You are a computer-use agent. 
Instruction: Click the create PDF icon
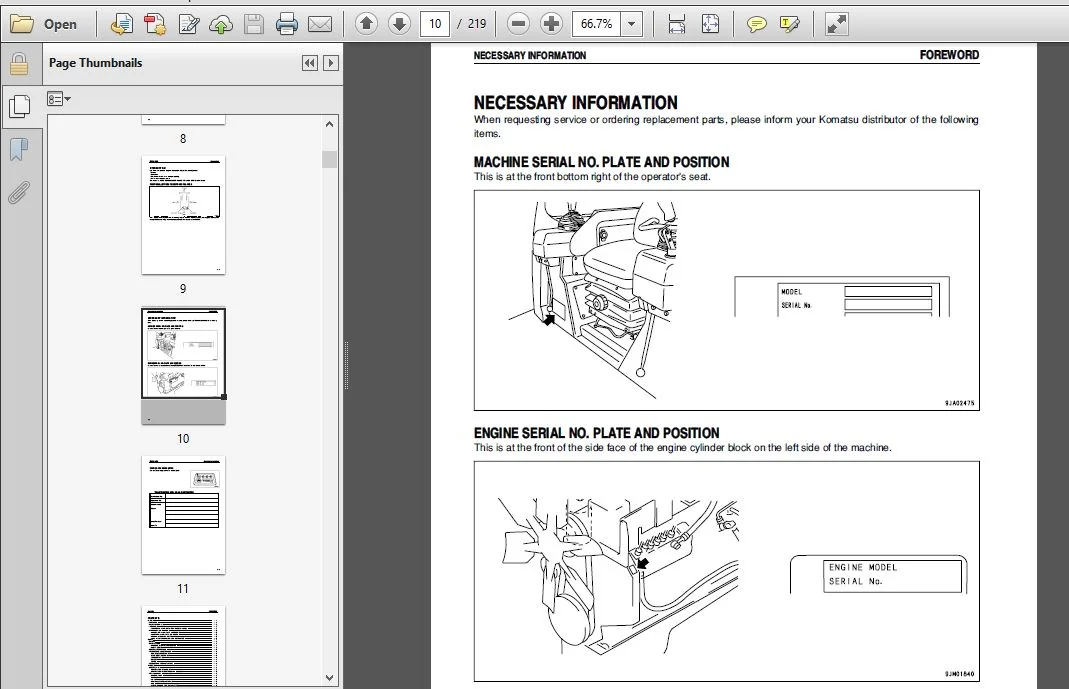pyautogui.click(x=155, y=24)
